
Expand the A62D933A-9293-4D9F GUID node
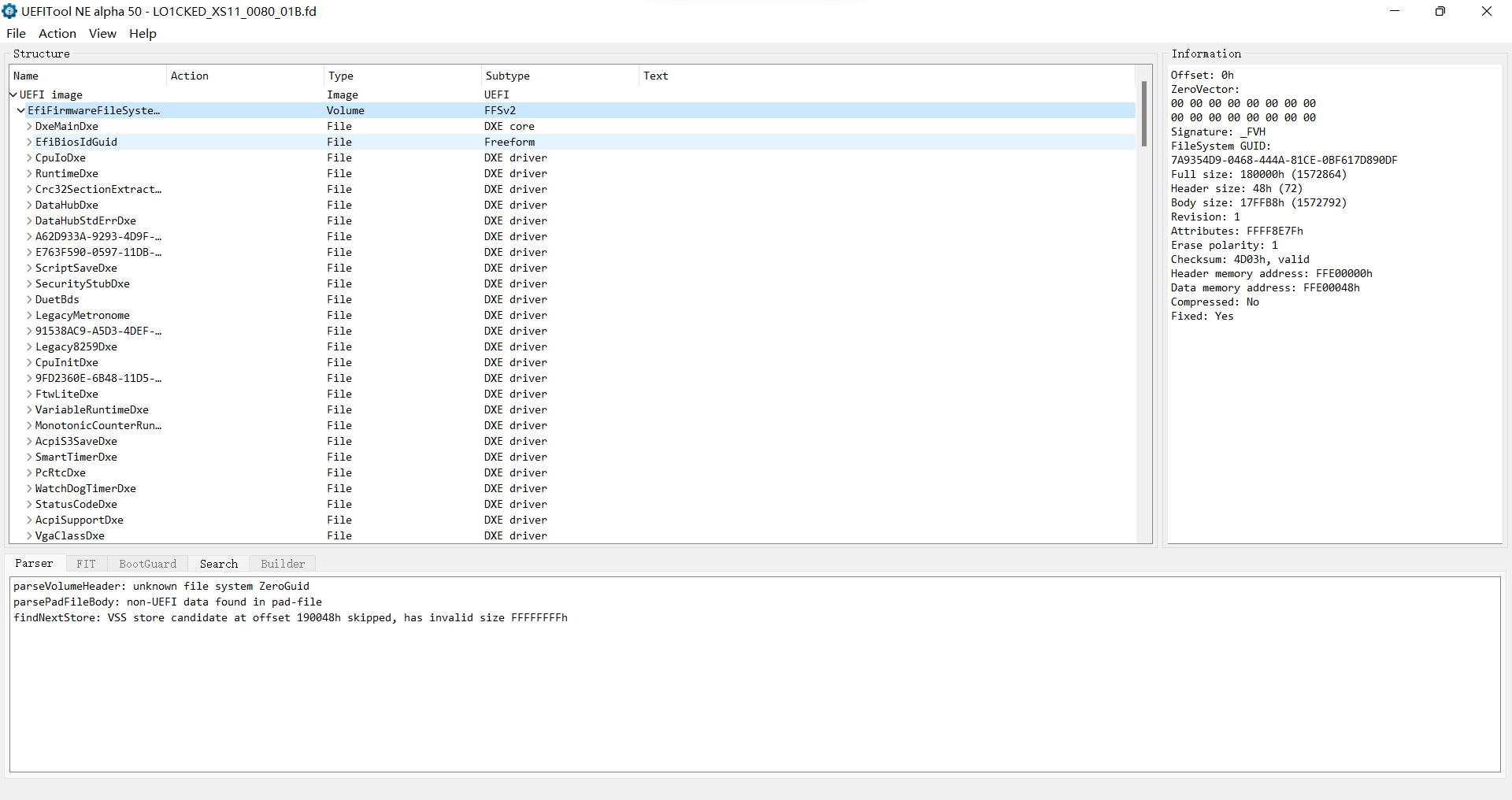point(29,236)
